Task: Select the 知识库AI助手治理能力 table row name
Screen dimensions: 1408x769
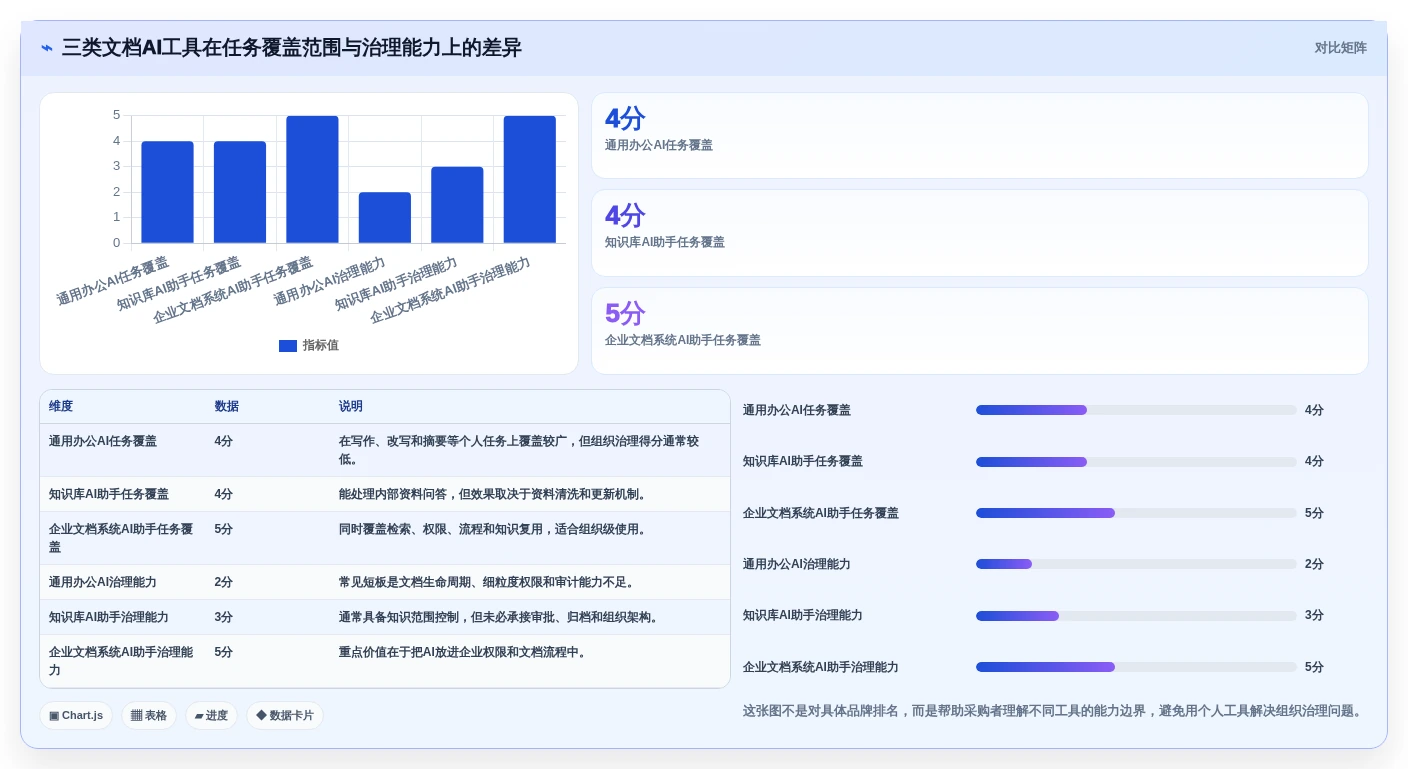Action: coord(109,617)
